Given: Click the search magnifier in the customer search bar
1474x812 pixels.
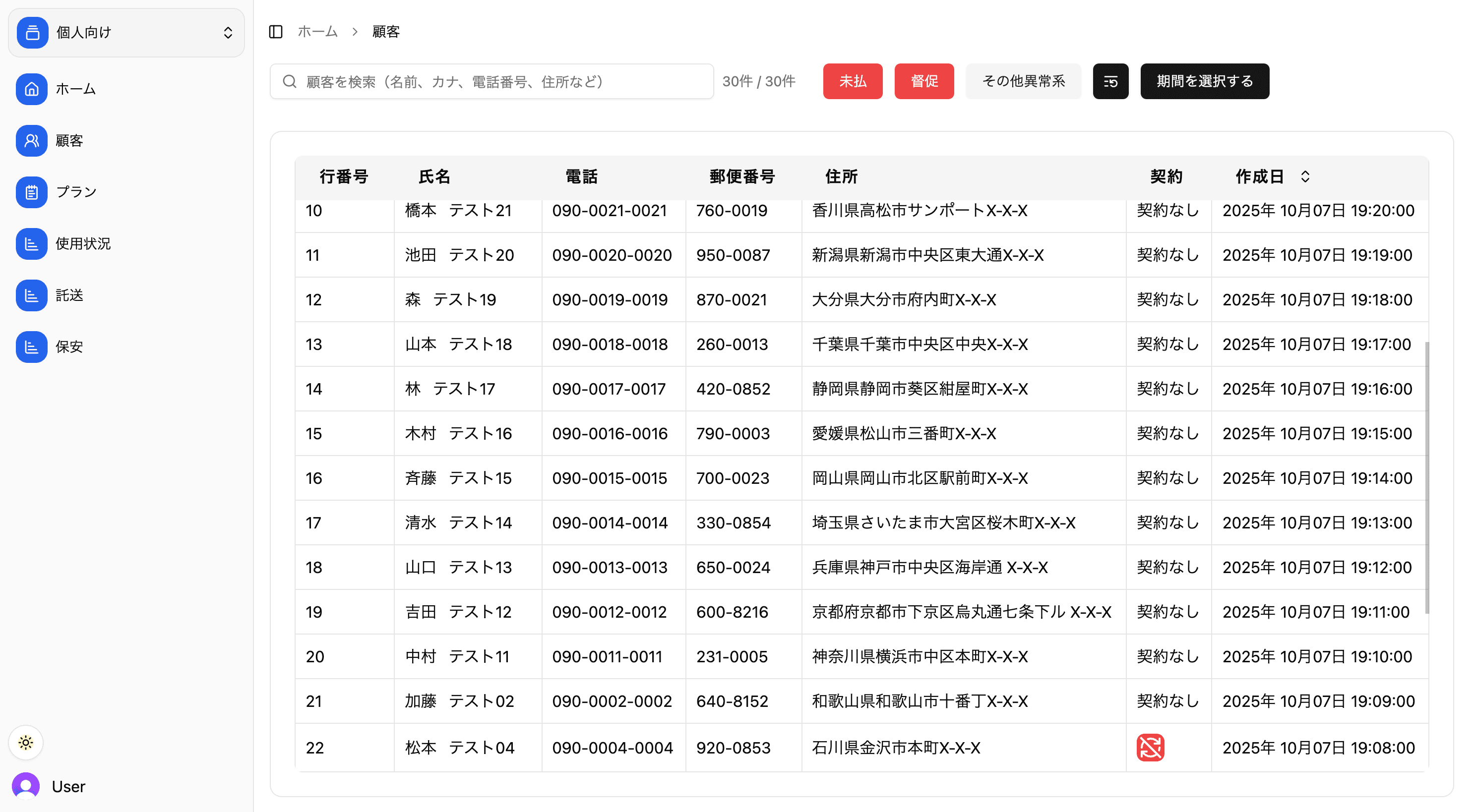Looking at the screenshot, I should [289, 81].
